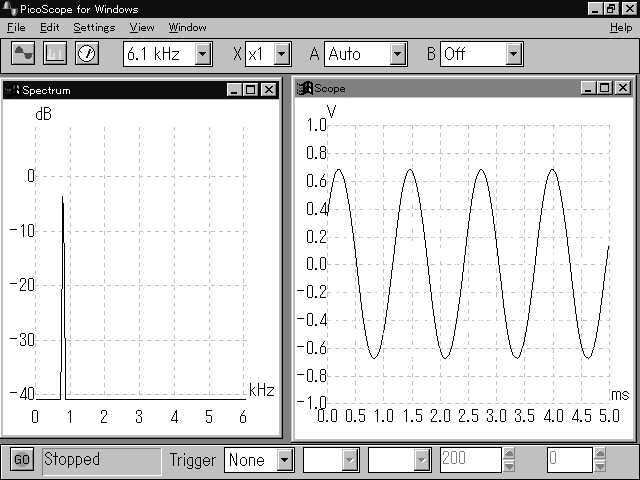Decrease the 200 trigger value with the down arrow
The width and height of the screenshot is (640, 480).
[x=509, y=466]
